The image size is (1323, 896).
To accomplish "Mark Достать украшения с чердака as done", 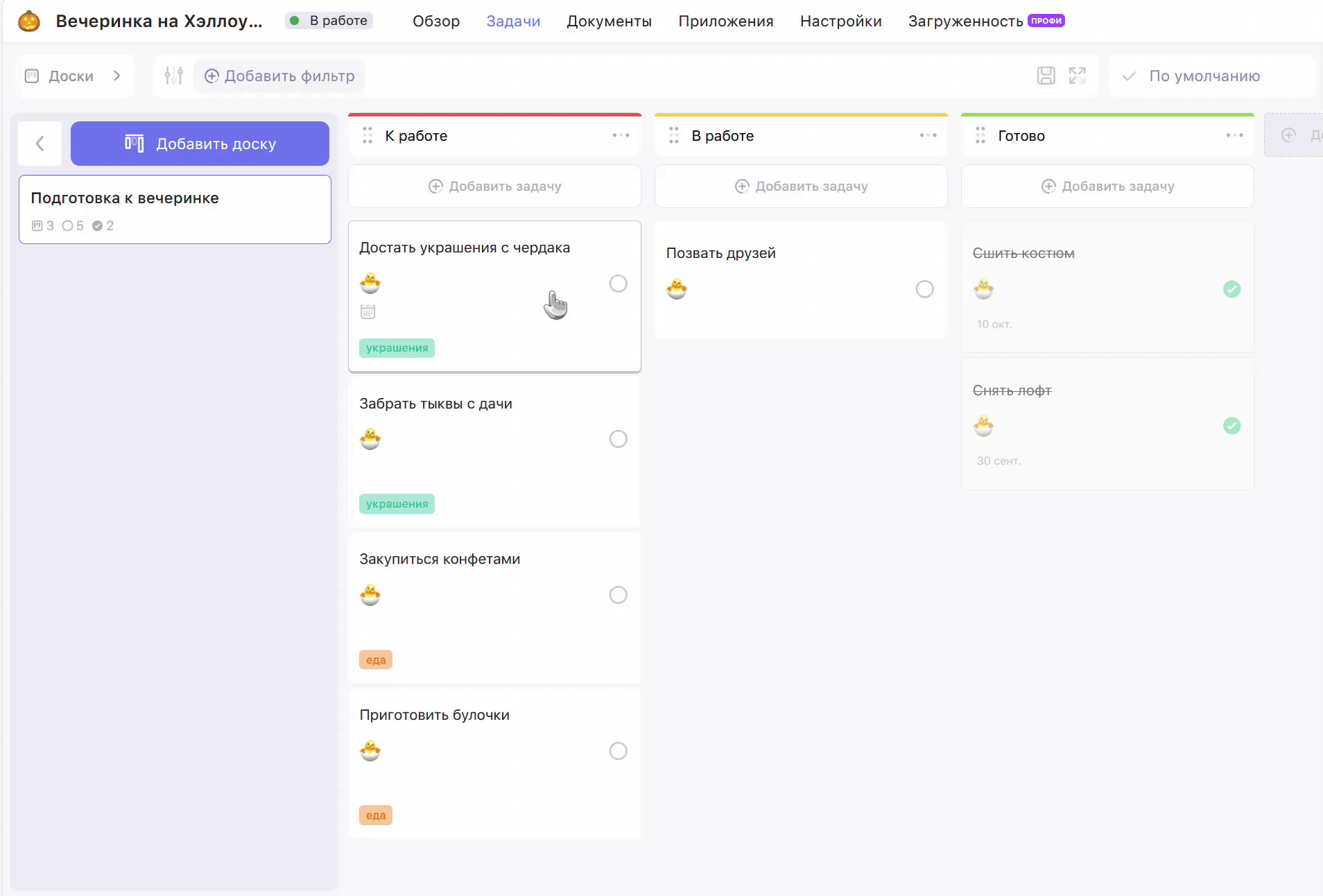I will click(x=619, y=284).
